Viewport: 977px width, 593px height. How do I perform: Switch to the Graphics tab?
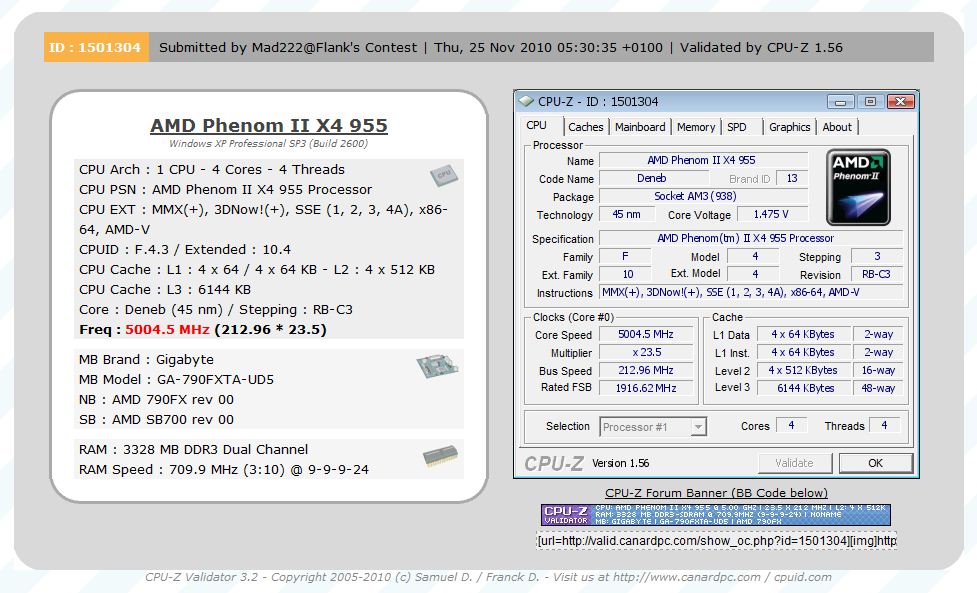point(789,127)
